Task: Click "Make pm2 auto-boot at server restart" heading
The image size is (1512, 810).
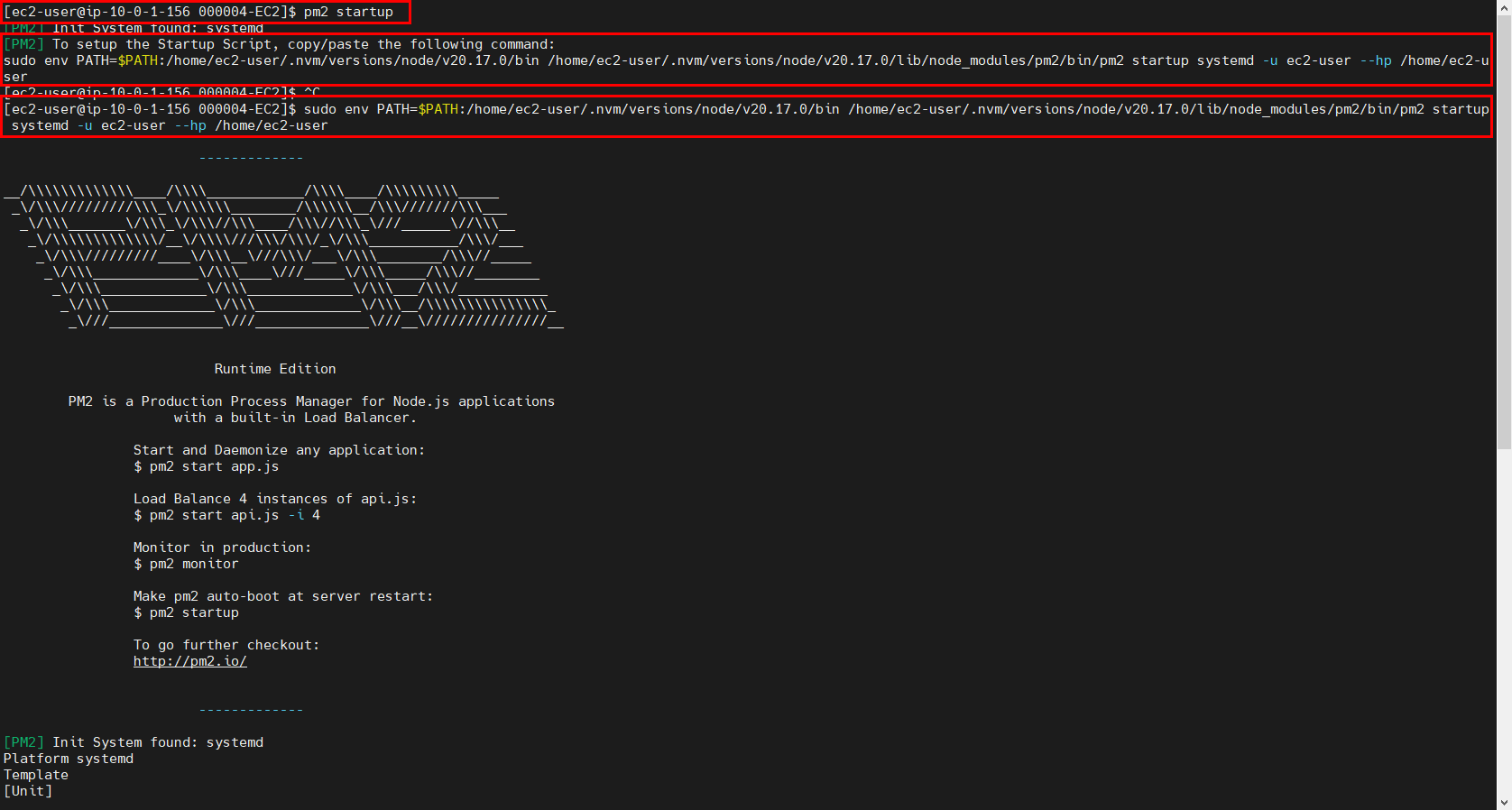Action: (x=282, y=596)
